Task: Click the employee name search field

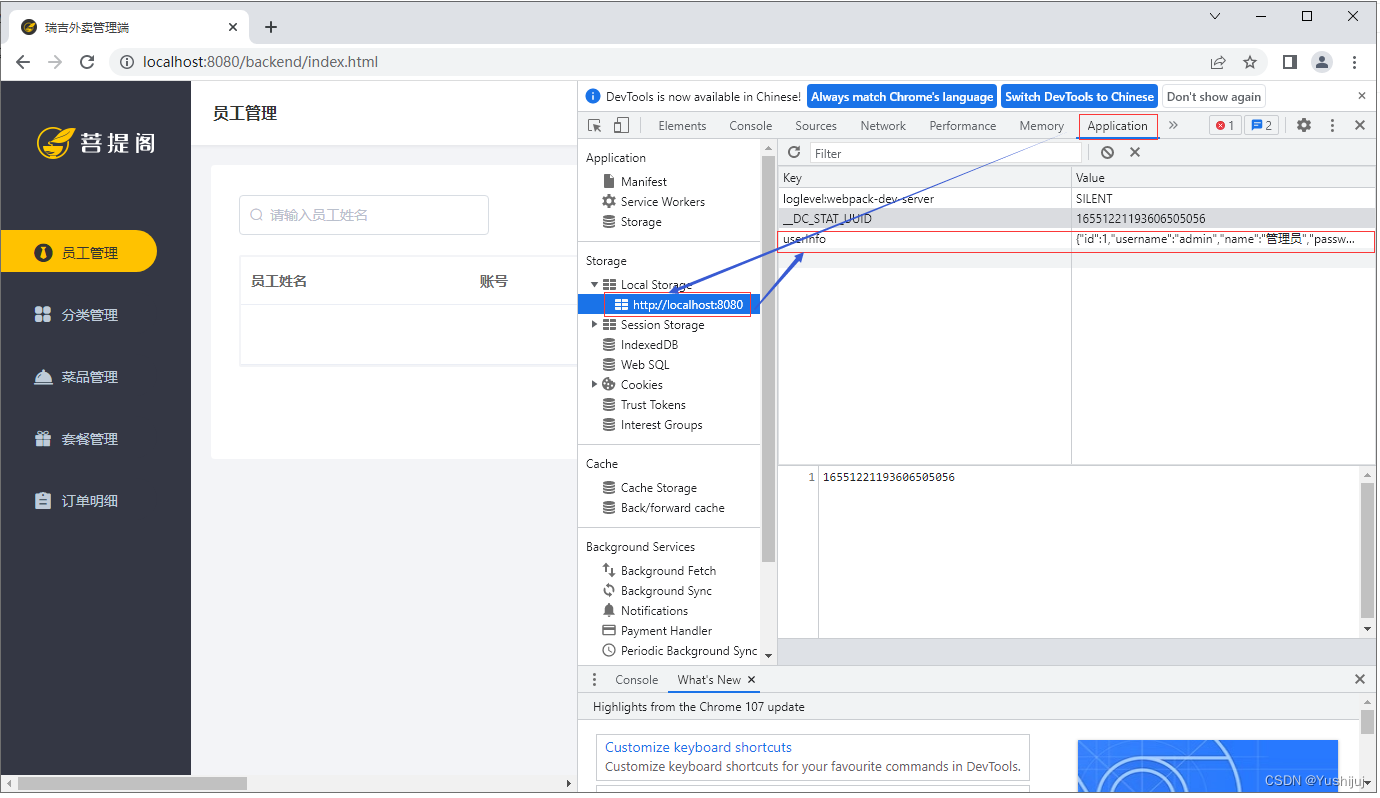Action: (364, 215)
